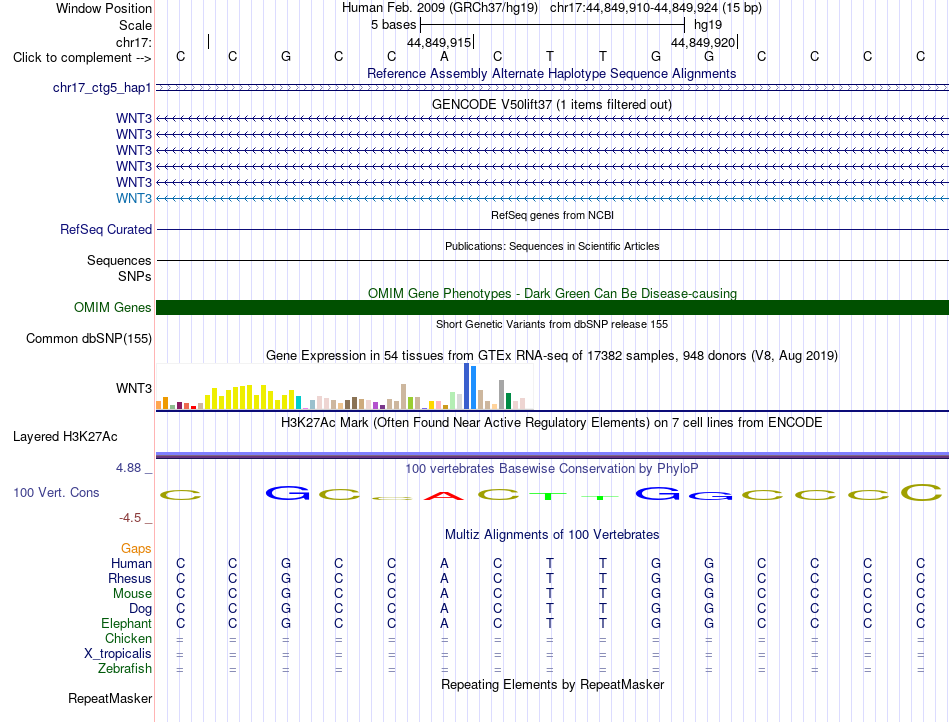Screen dimensions: 950x722
Task: Click the hg19 label beside scale bar
Action: 708,25
